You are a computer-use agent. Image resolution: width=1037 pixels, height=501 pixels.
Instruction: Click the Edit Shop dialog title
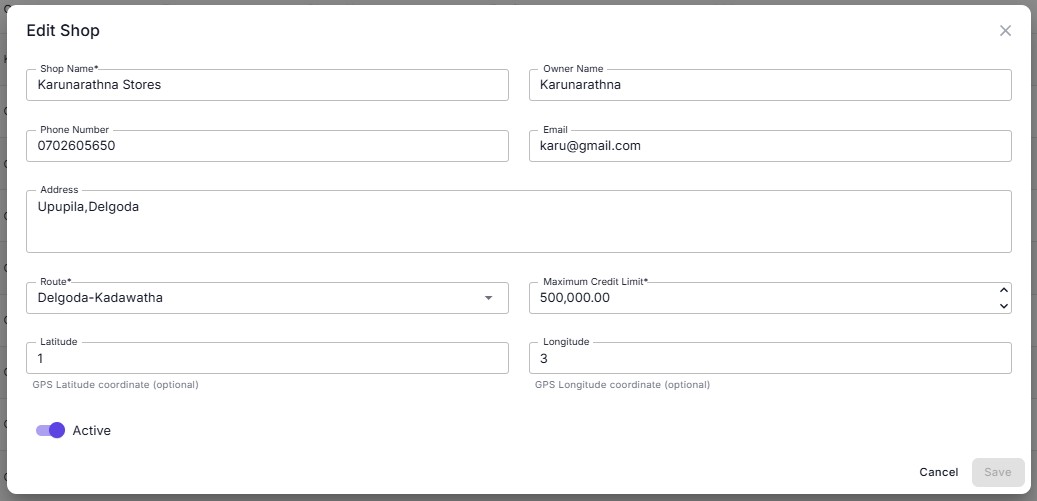pos(63,31)
